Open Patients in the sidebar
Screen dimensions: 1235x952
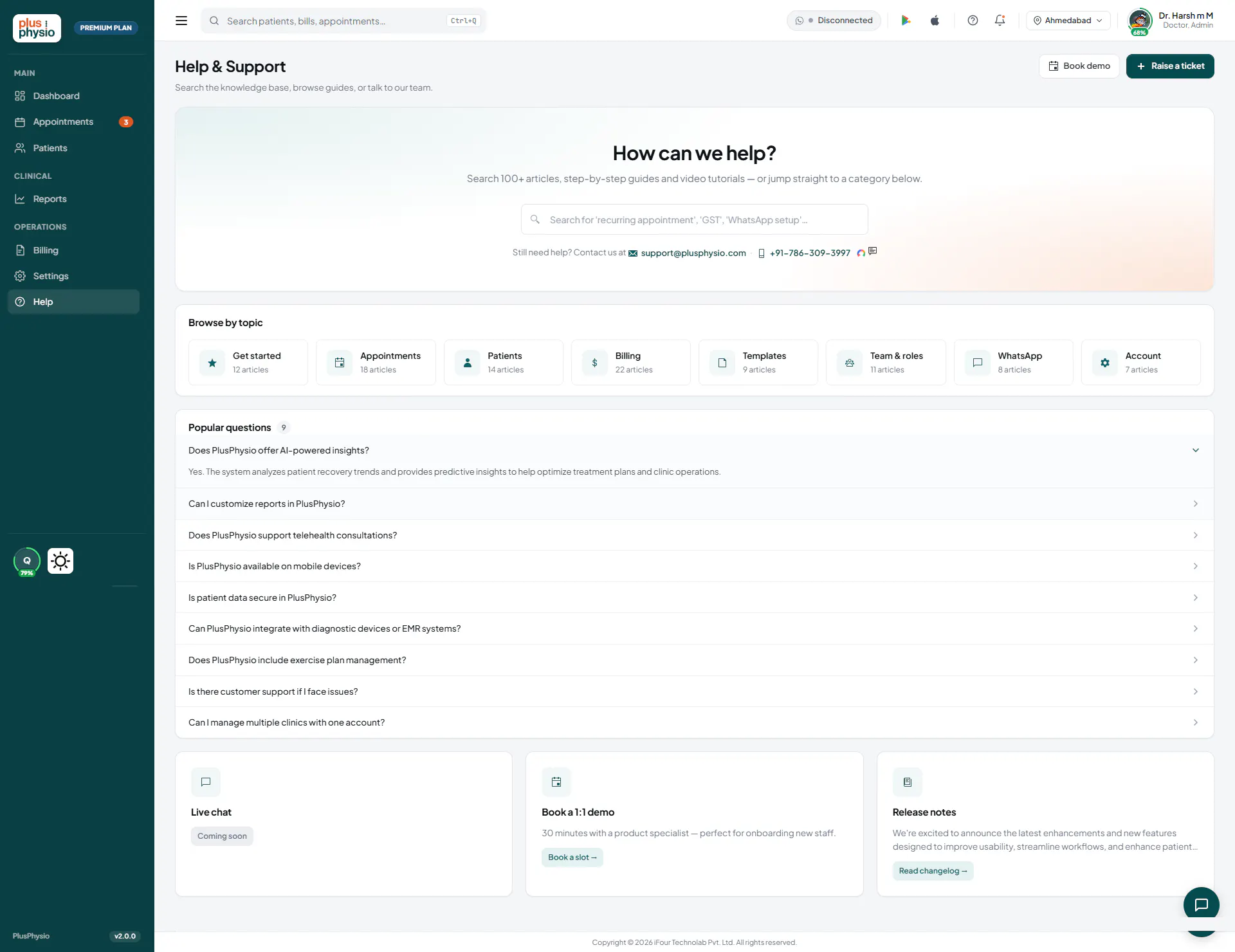point(73,148)
